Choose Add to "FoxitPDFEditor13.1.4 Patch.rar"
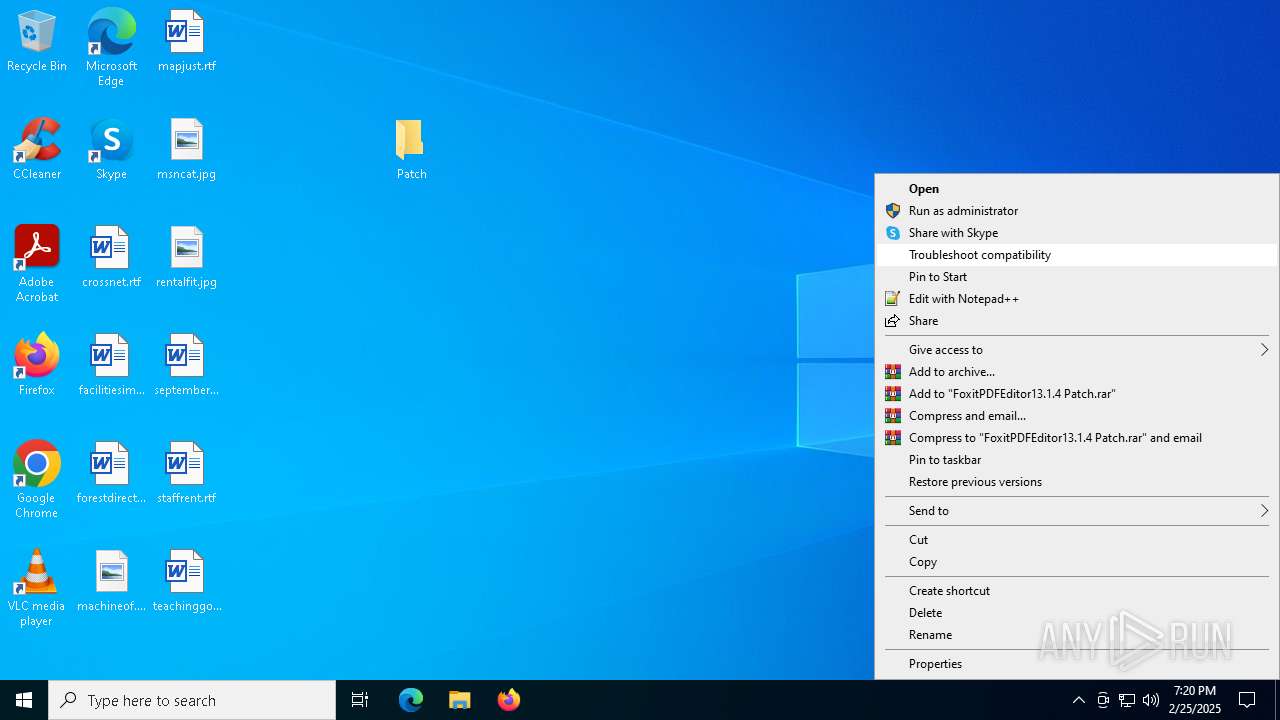The image size is (1280, 720). (x=1077, y=394)
